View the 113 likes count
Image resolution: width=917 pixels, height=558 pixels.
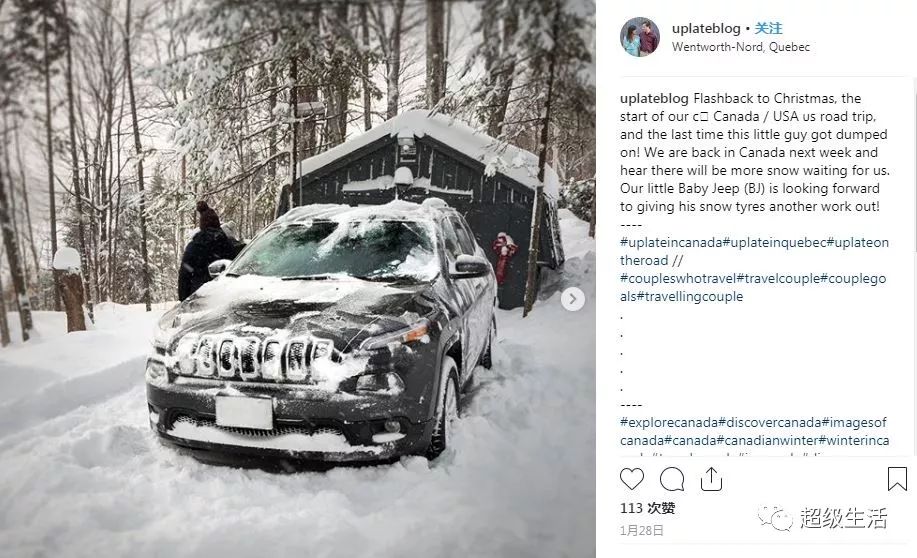point(647,508)
